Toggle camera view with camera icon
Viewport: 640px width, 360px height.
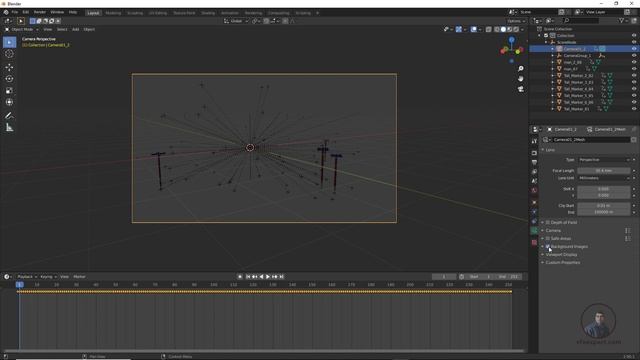point(520,89)
